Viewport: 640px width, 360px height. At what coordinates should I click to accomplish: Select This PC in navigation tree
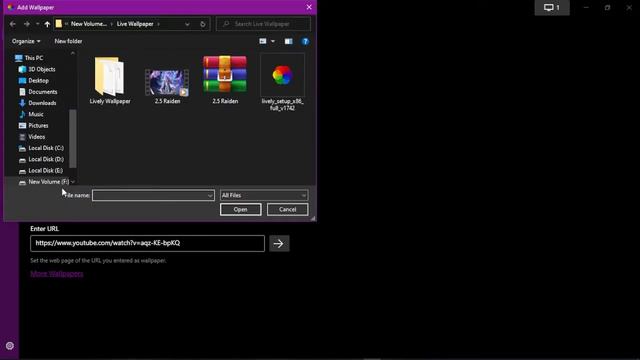[x=33, y=58]
